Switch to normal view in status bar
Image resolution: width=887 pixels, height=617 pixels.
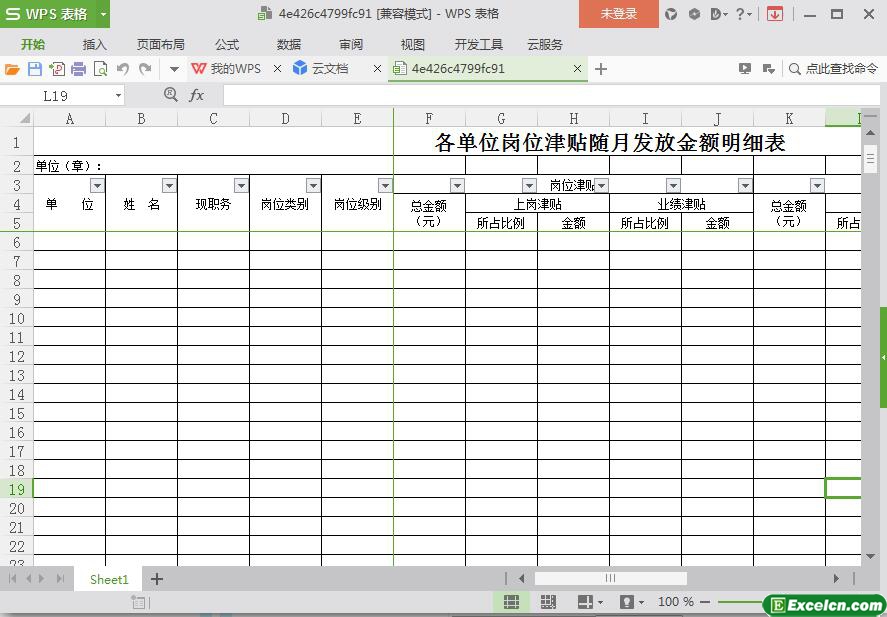pyautogui.click(x=511, y=602)
